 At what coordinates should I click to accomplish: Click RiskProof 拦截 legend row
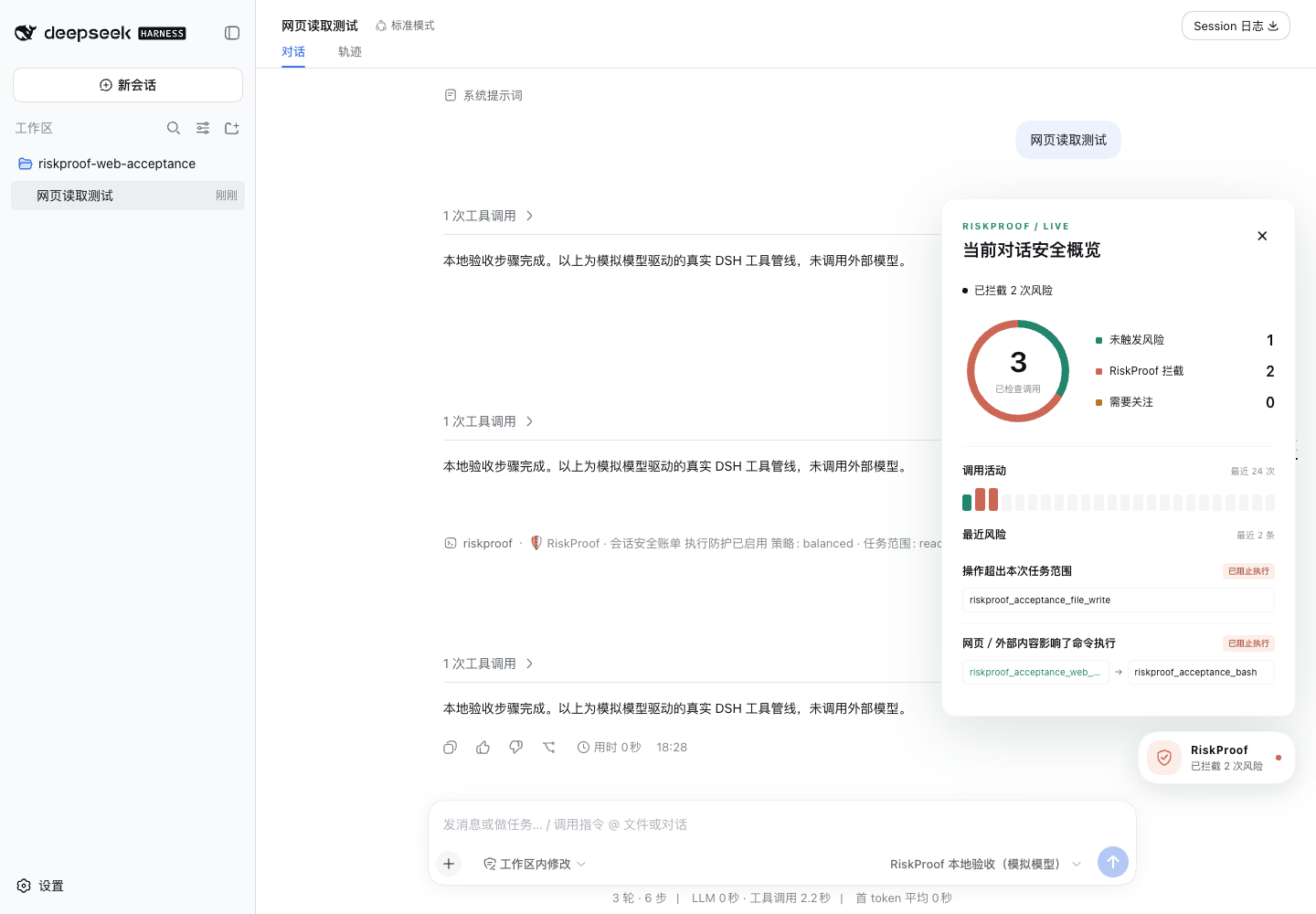click(x=1184, y=371)
